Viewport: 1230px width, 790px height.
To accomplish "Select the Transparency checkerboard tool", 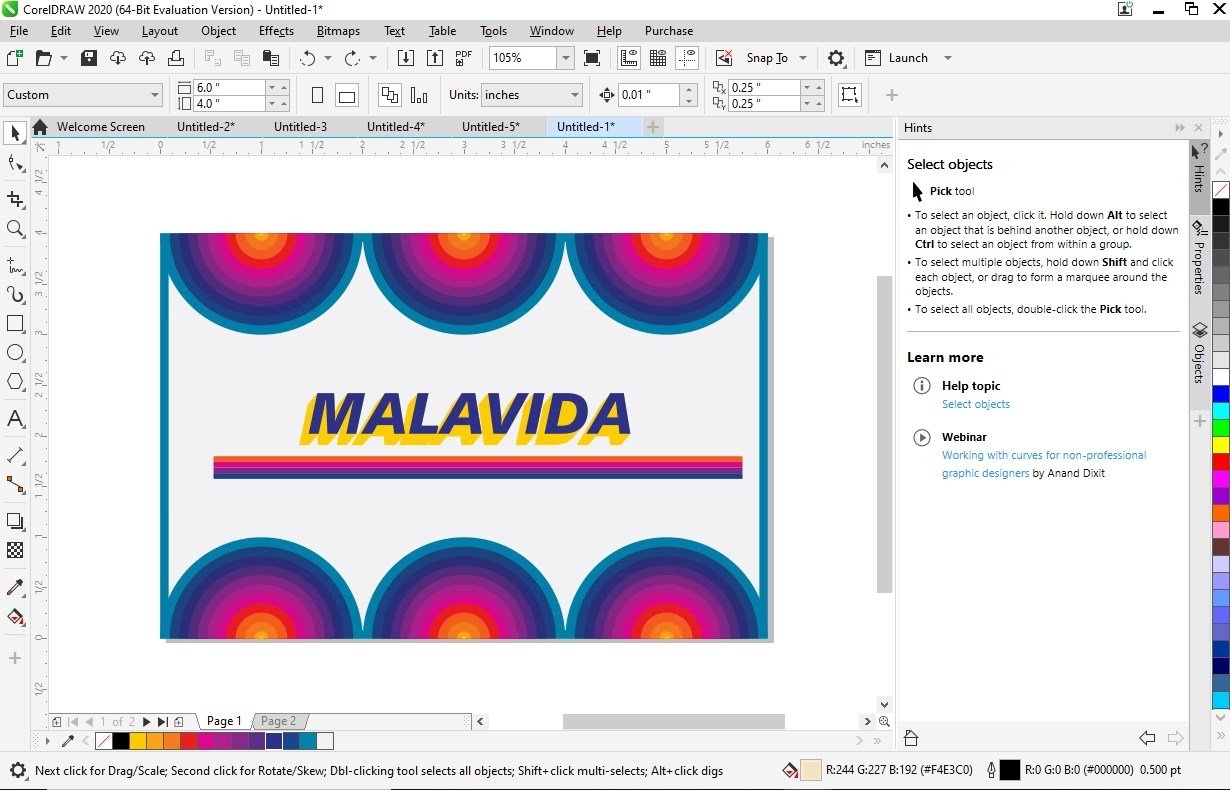I will 15,550.
